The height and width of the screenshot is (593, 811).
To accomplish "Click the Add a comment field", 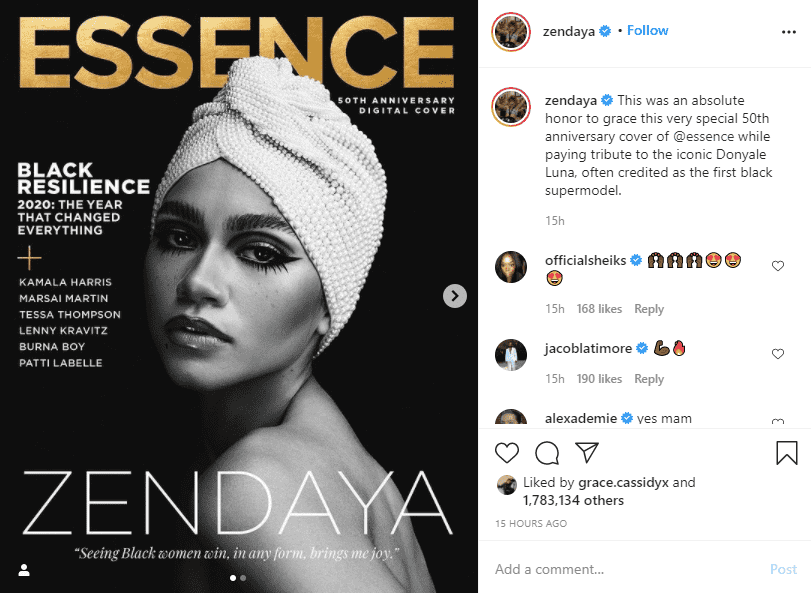I will [x=626, y=569].
